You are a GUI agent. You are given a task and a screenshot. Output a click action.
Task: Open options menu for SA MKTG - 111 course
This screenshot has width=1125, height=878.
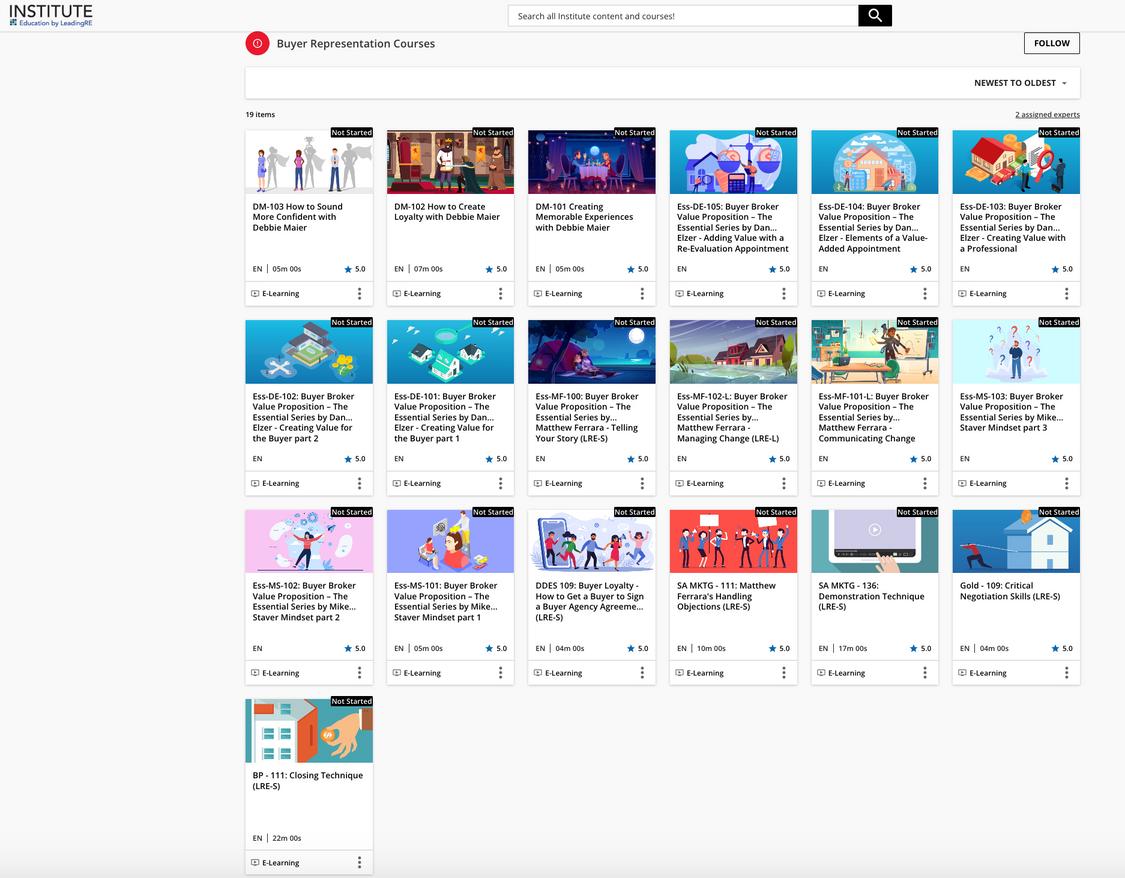pyautogui.click(x=783, y=673)
